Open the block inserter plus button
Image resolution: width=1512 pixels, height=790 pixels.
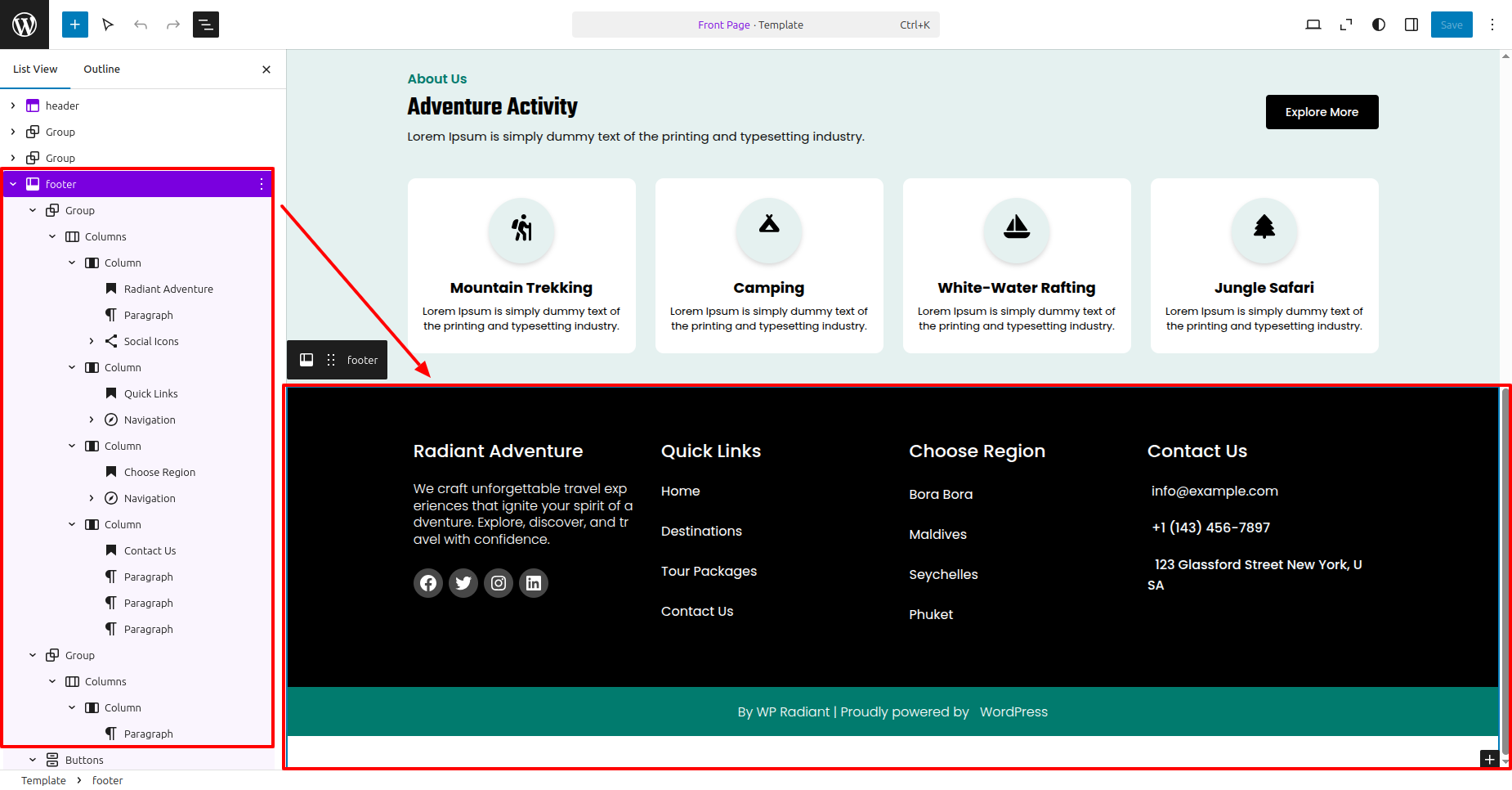(x=74, y=25)
